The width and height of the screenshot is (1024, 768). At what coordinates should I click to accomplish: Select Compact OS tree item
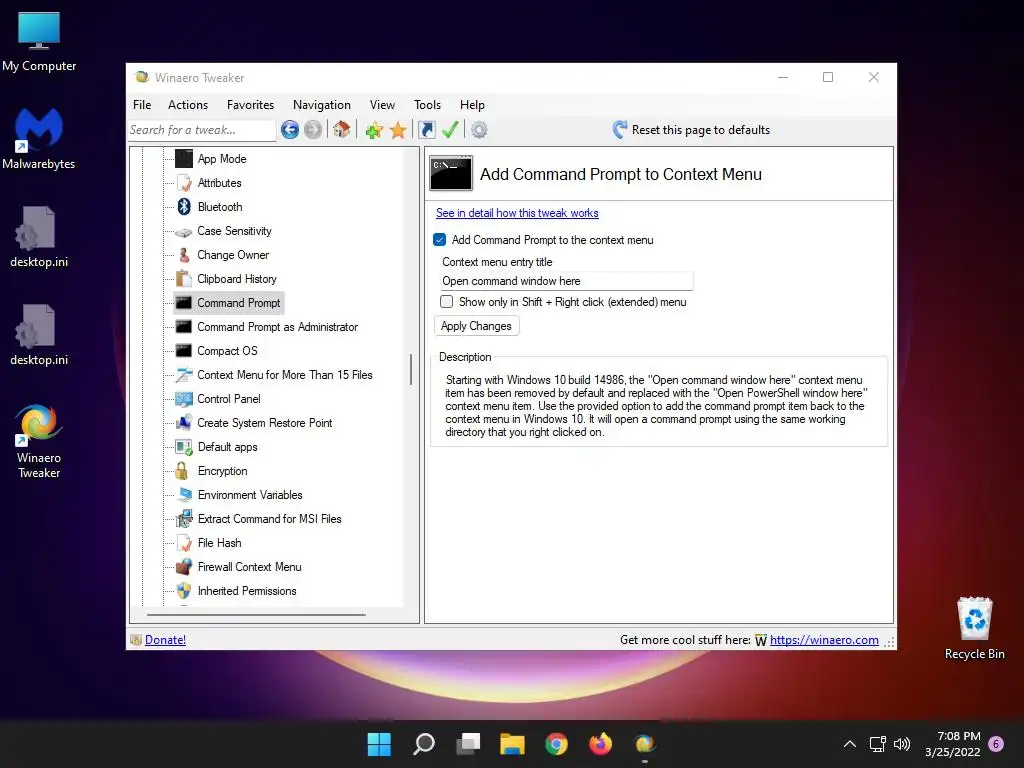pos(227,351)
